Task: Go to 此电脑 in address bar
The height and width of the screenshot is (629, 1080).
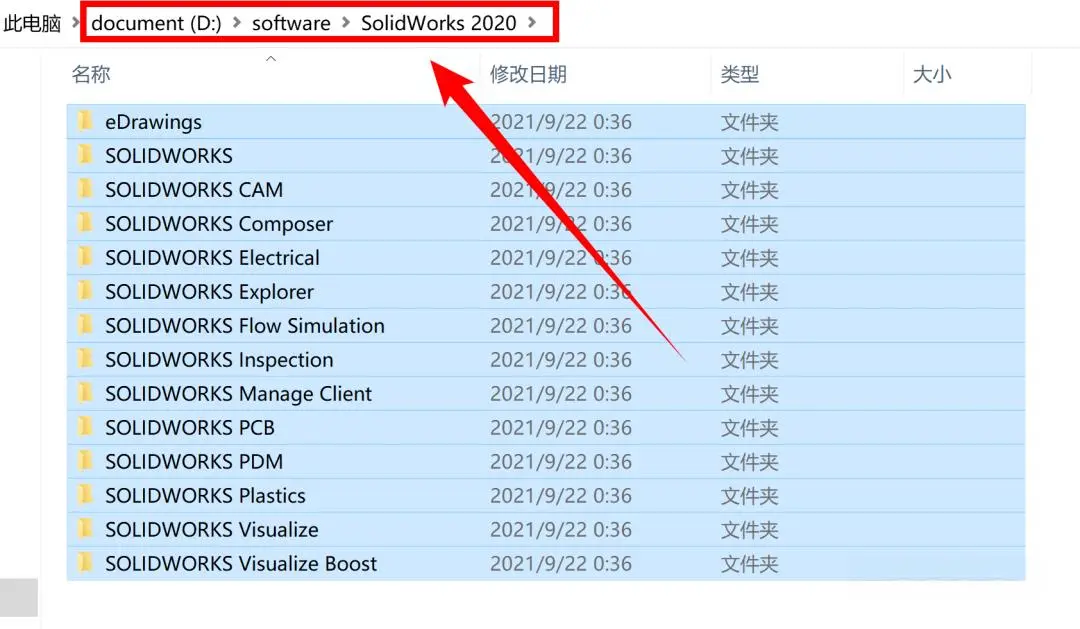Action: (x=32, y=23)
